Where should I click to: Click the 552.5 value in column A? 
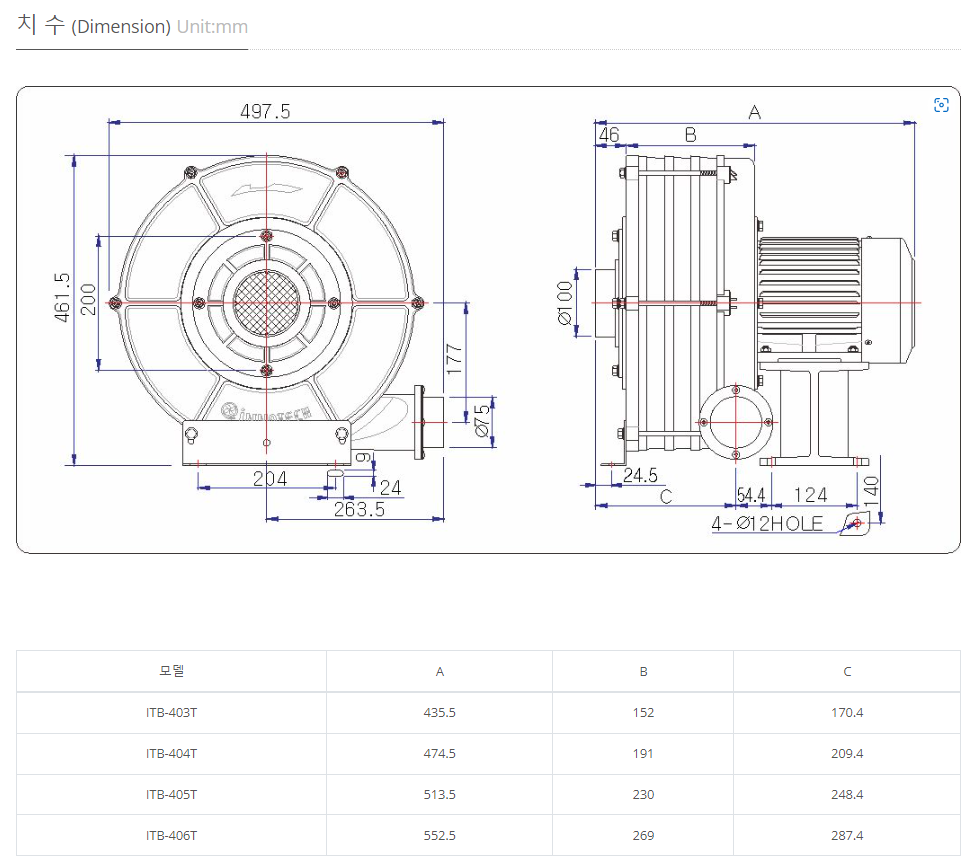tap(439, 836)
